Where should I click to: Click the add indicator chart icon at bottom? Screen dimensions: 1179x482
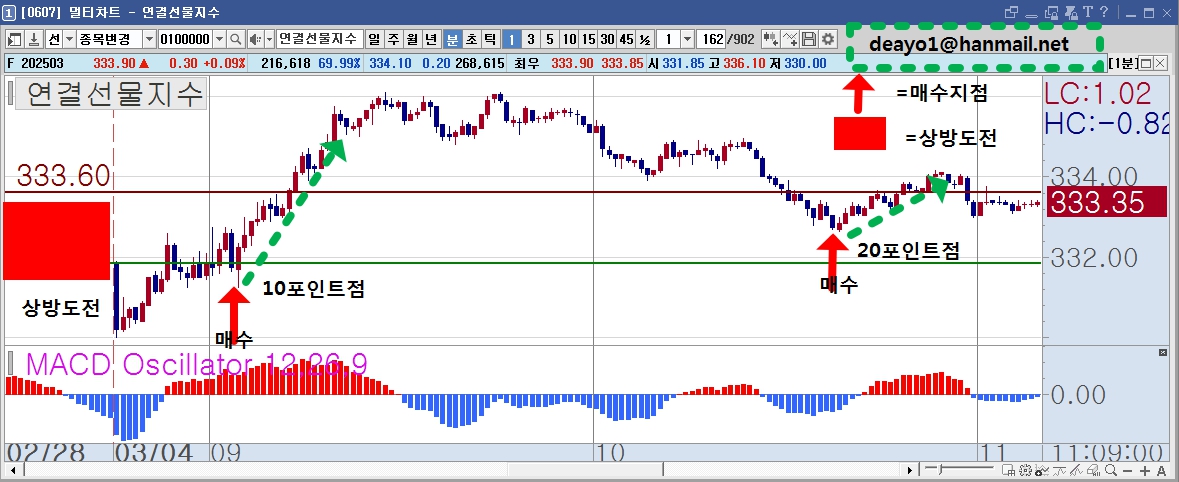point(1041,471)
